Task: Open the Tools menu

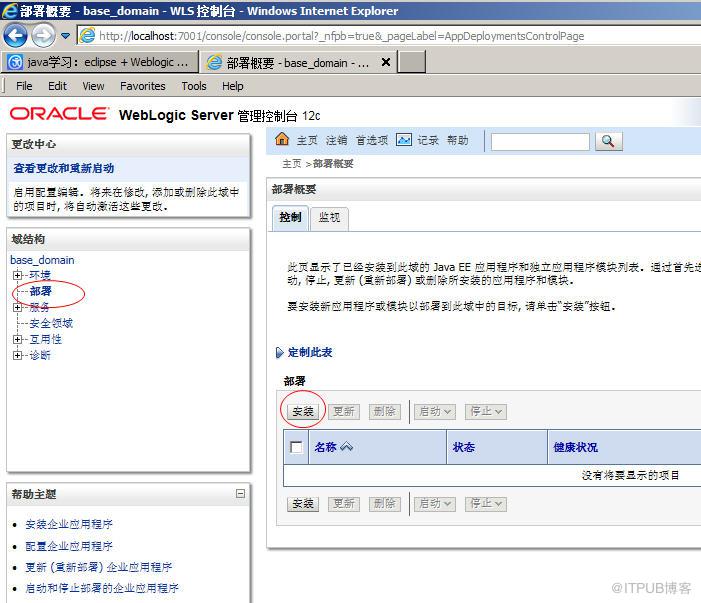Action: pos(194,86)
